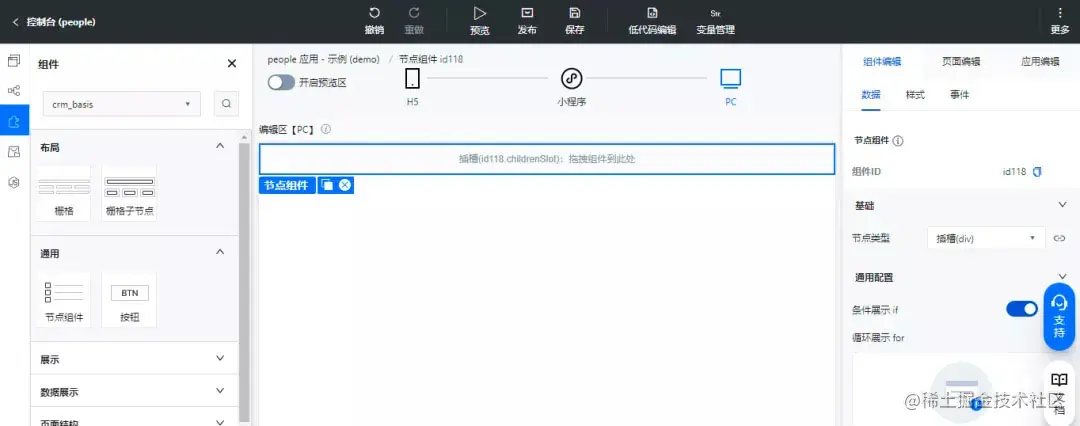Switch to 页面编辑 tab
The height and width of the screenshot is (426, 1080).
pyautogui.click(x=961, y=61)
